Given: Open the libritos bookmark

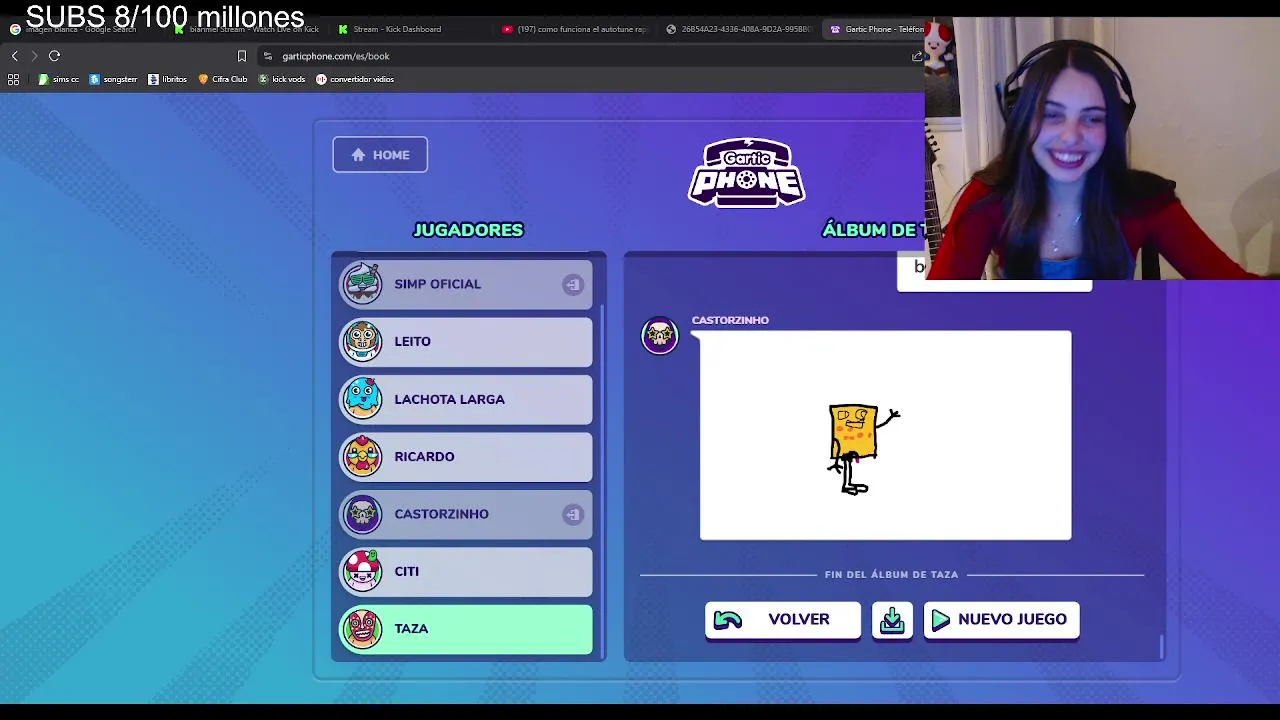Looking at the screenshot, I should [167, 79].
